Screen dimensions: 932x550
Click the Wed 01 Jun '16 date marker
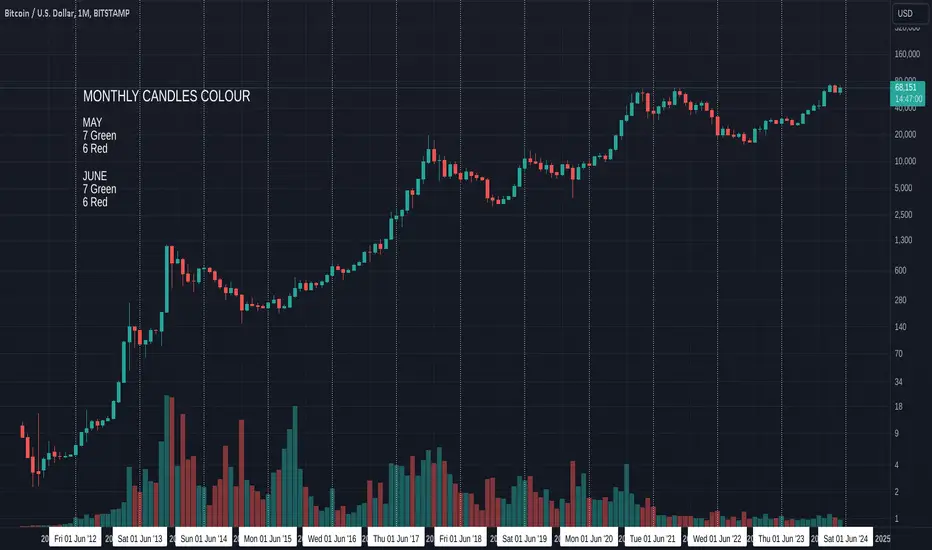pos(332,539)
